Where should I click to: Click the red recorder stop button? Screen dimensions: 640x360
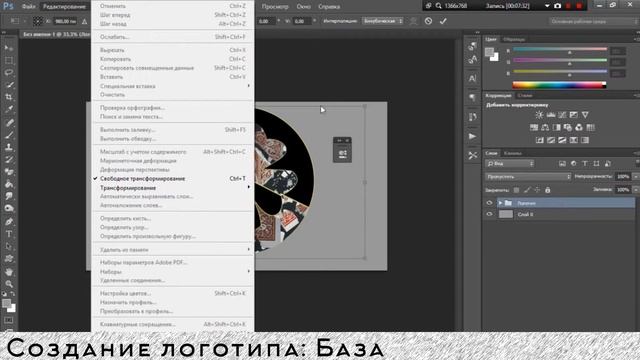click(x=579, y=6)
